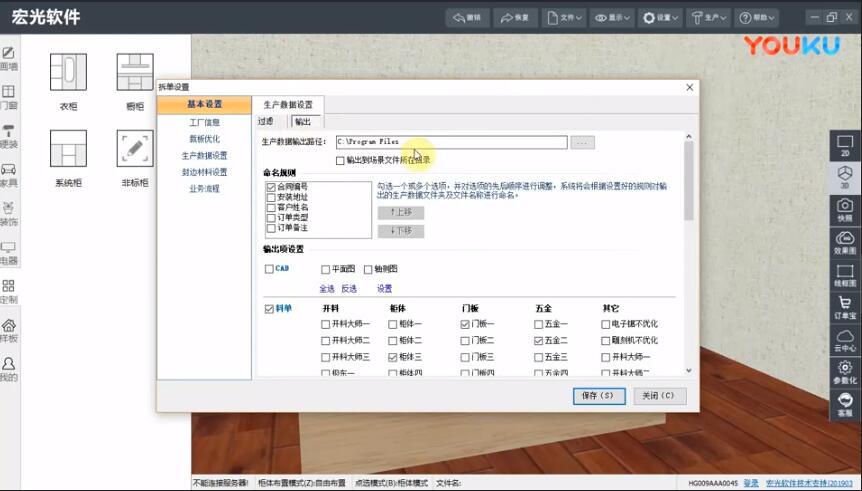Switch to the 输出 output tab
862x491 pixels.
tap(303, 122)
